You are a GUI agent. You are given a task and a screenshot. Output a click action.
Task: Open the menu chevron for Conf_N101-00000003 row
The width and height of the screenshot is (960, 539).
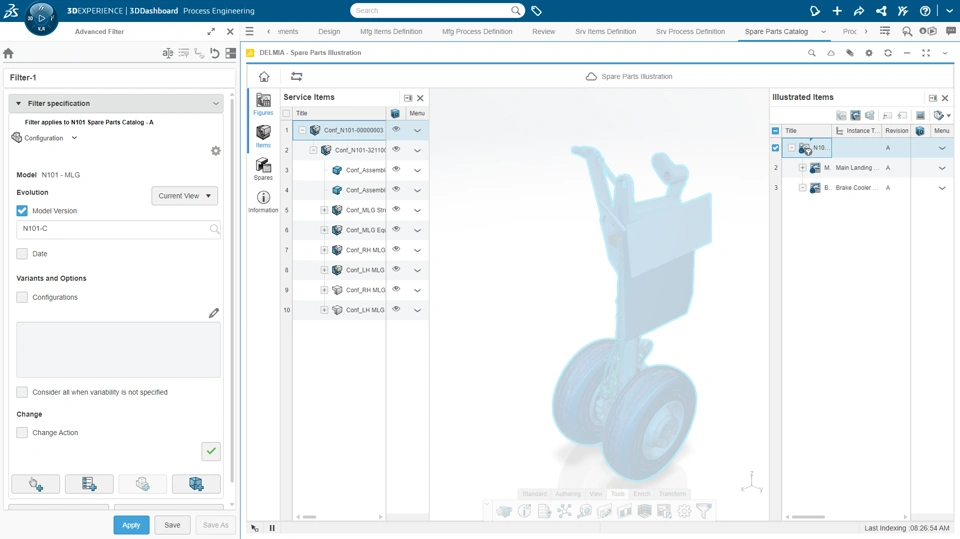coord(418,130)
